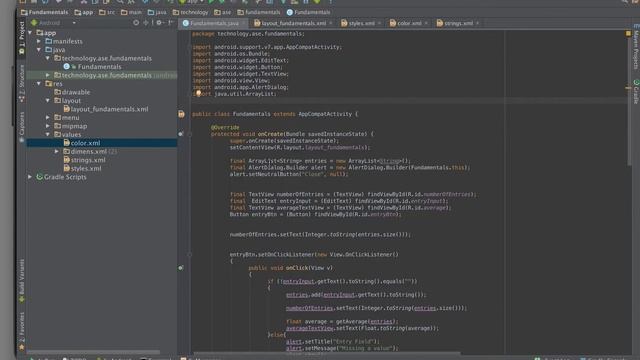The height and width of the screenshot is (360, 640).
Task: Click the override gutter marker beside onCreate
Action: (180, 134)
